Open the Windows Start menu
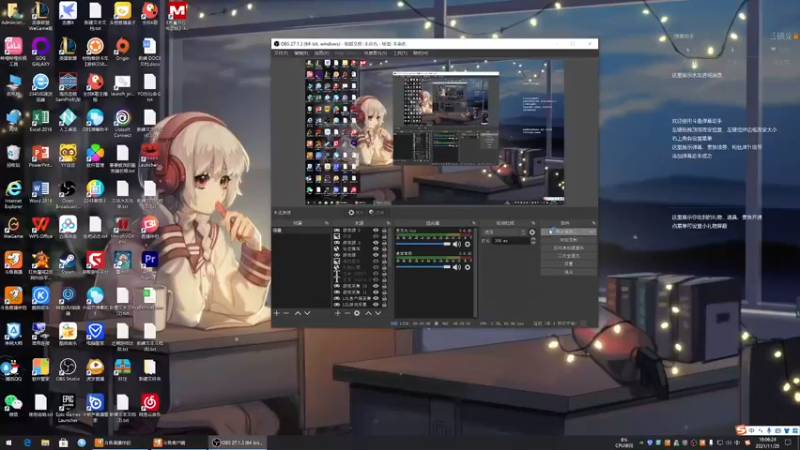The width and height of the screenshot is (800, 450). click(8, 442)
